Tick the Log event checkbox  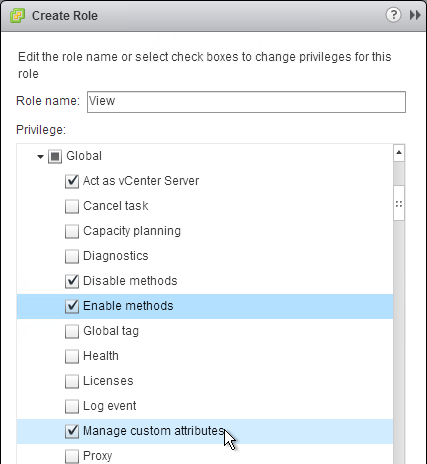[x=72, y=406]
